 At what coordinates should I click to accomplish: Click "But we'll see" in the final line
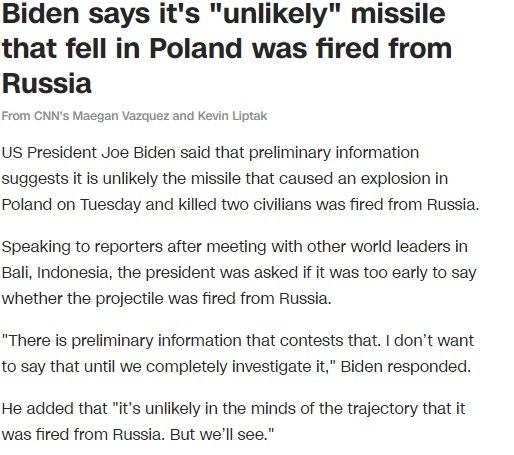pos(219,435)
